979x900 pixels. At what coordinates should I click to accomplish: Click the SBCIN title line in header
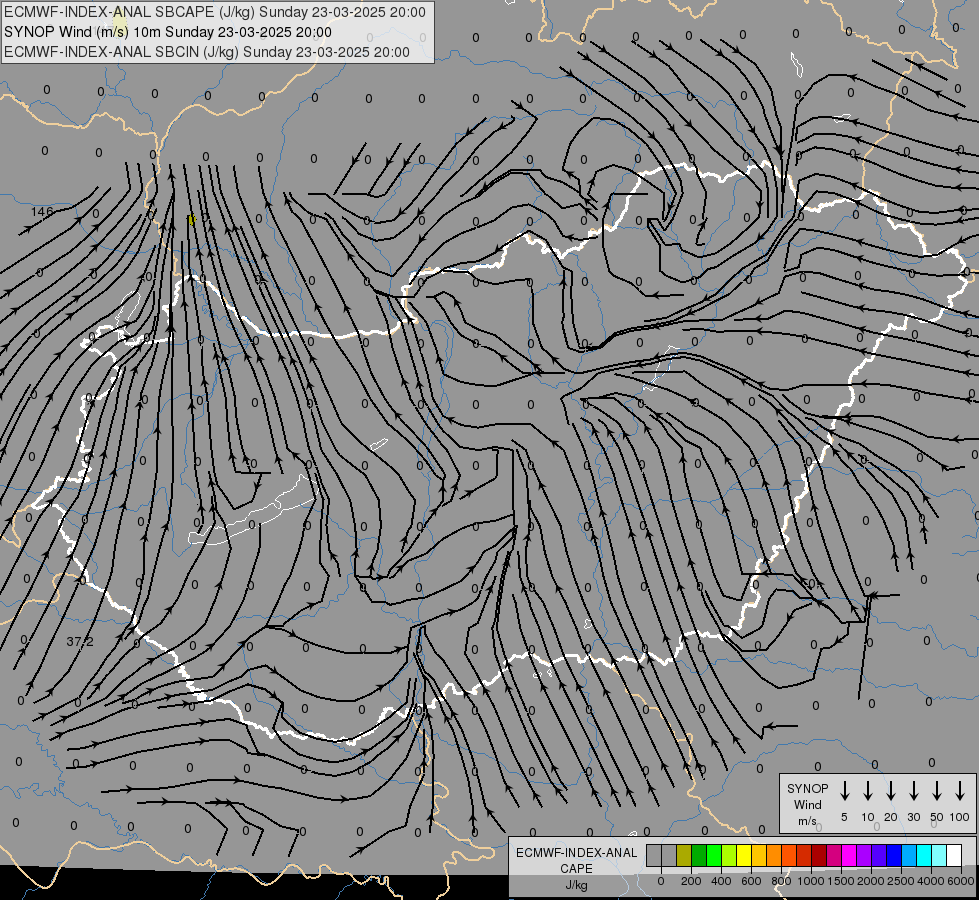pyautogui.click(x=207, y=52)
